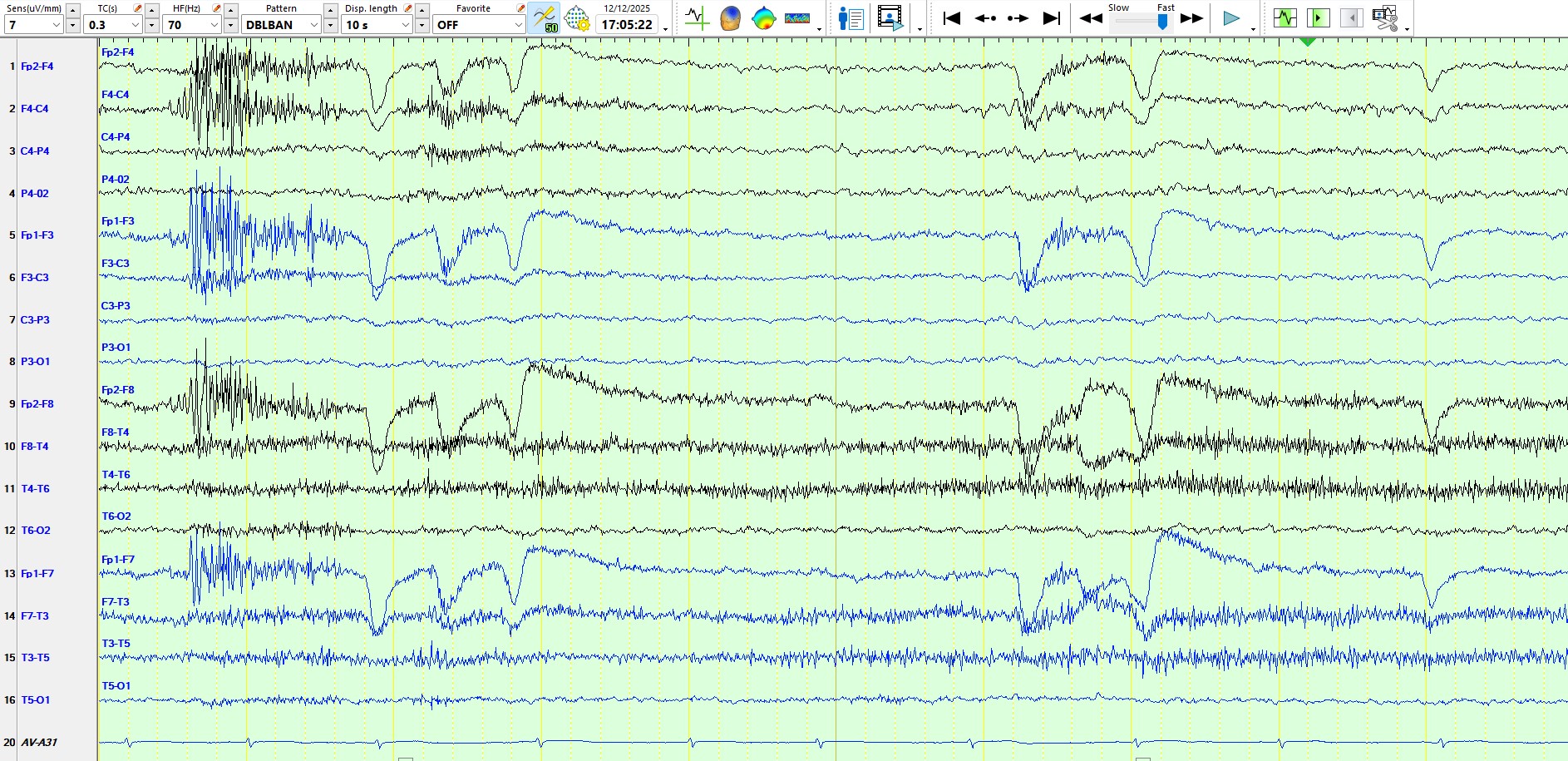Click the playback speed slider handle
Image resolution: width=1568 pixels, height=761 pixels.
tap(1162, 22)
